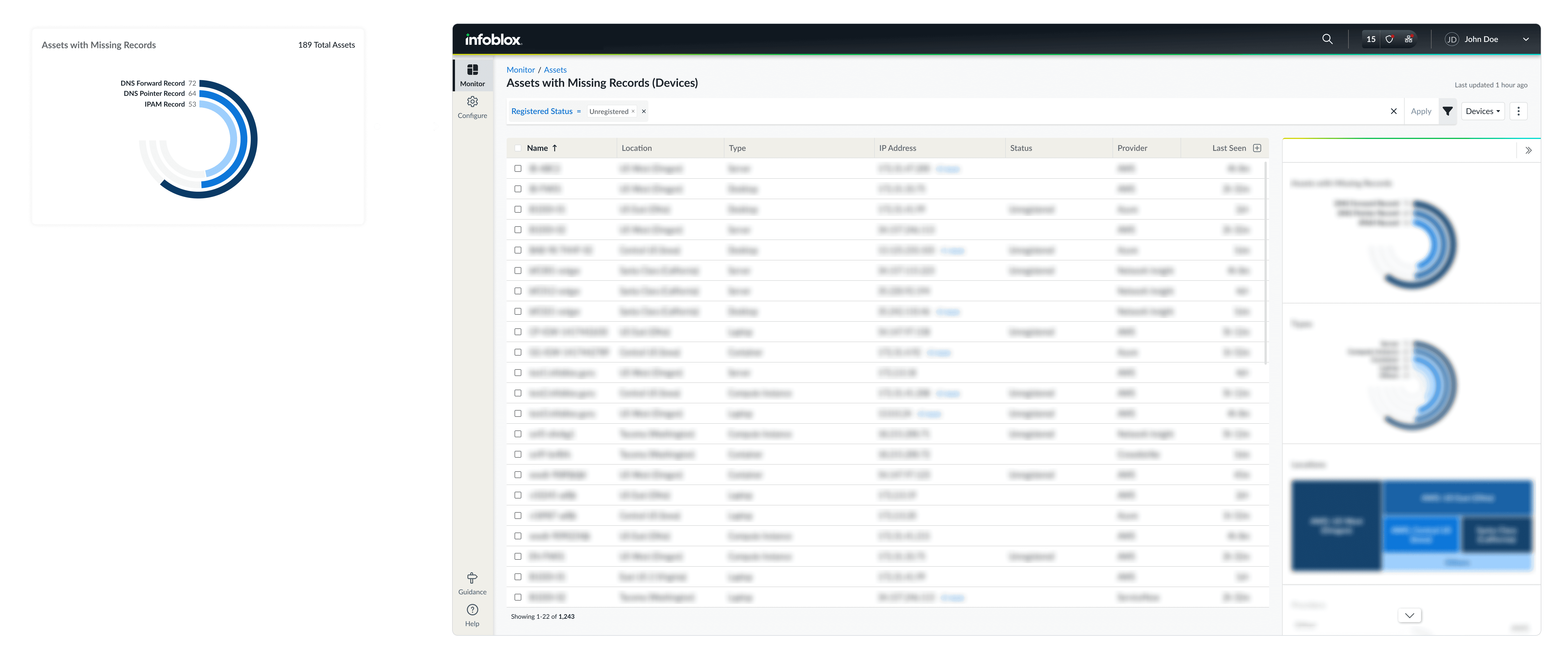Toggle the filter funnel icon
Viewport: 1568px width, 659px height.
pos(1447,111)
